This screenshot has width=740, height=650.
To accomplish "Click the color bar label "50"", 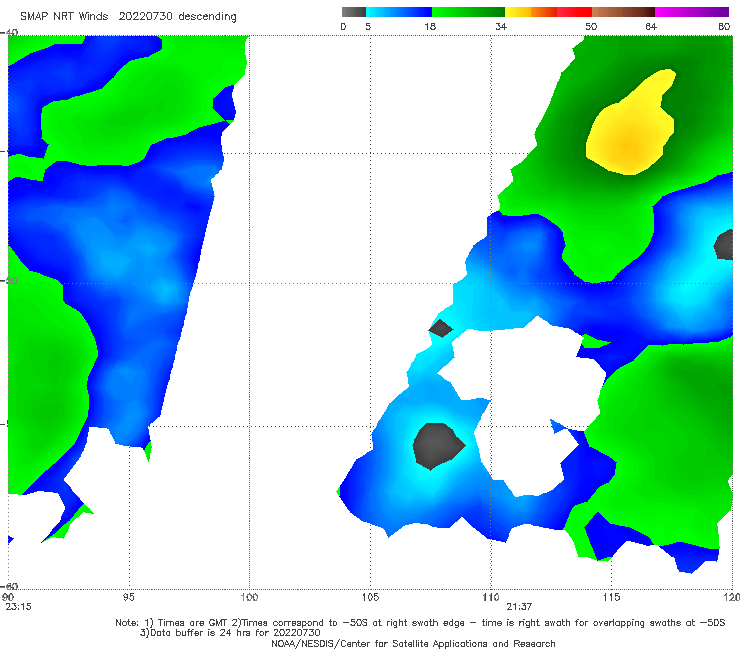I will point(591,27).
